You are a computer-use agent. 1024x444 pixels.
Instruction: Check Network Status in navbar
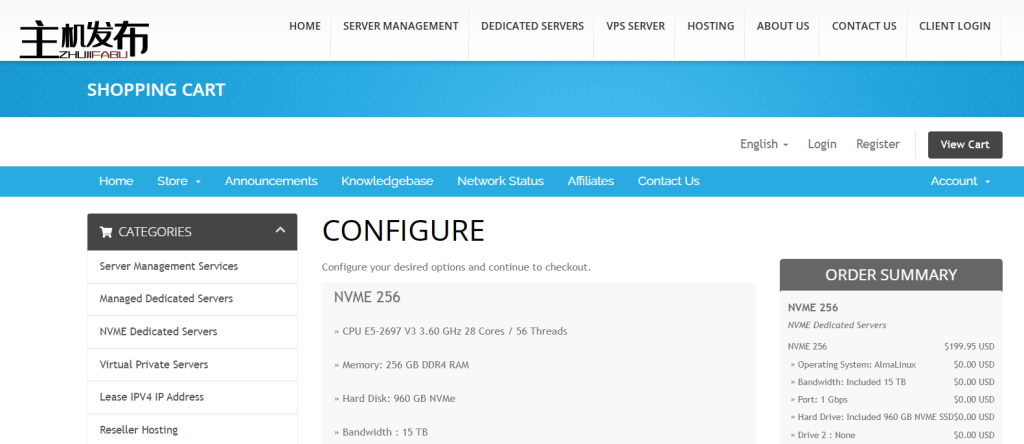pyautogui.click(x=500, y=181)
